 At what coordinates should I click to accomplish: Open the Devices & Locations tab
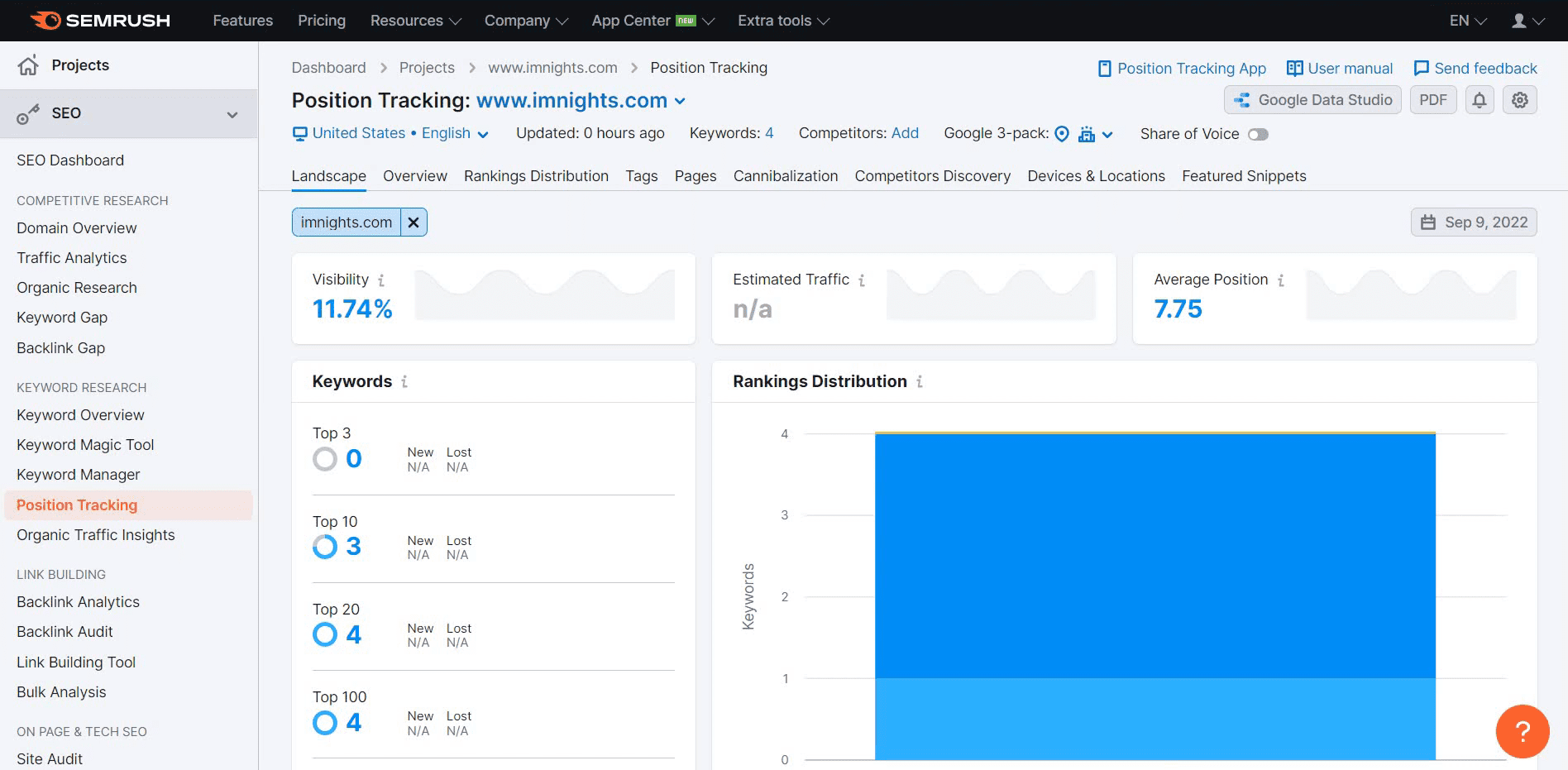coord(1097,176)
